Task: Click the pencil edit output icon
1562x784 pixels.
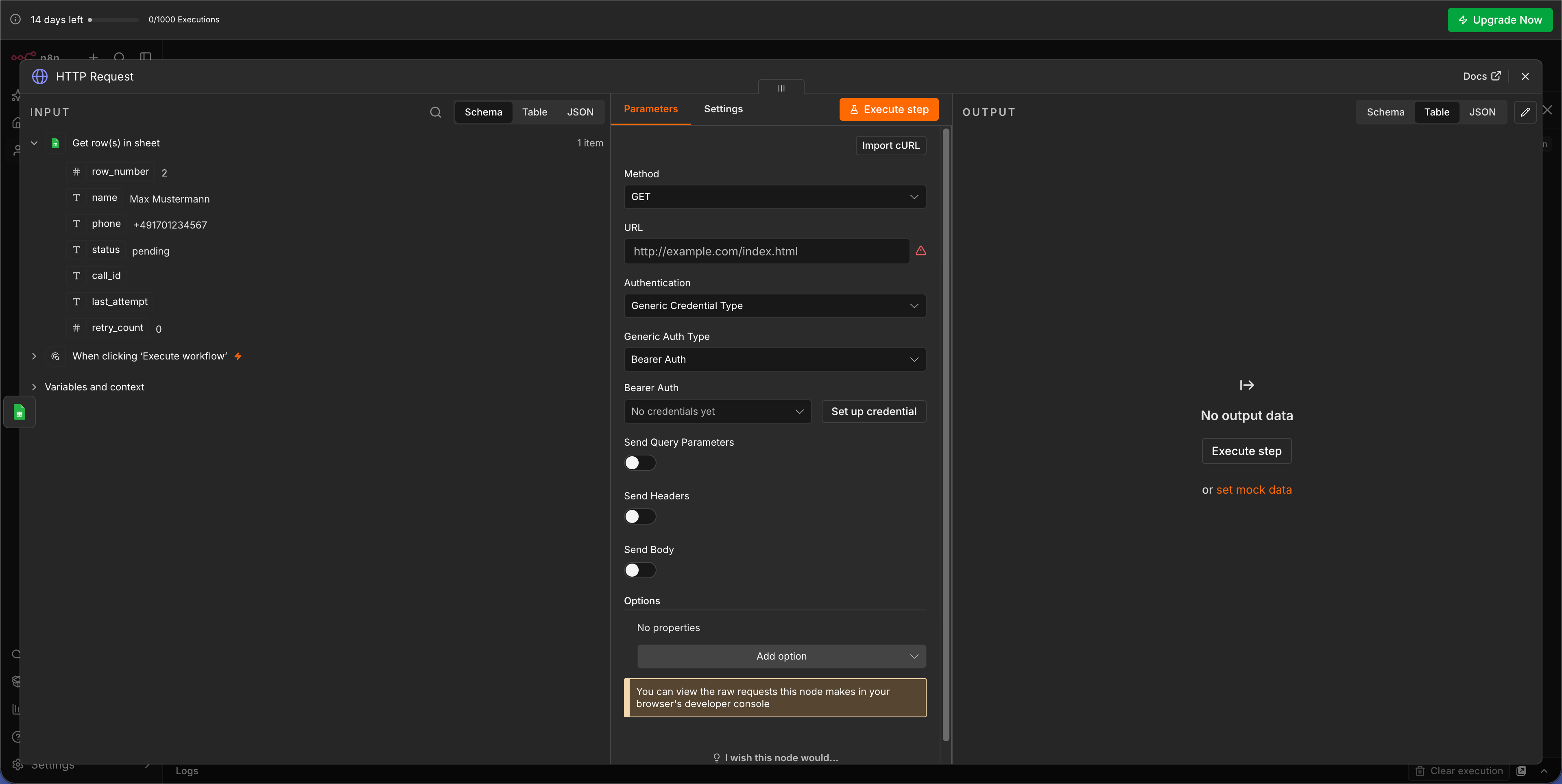Action: (1525, 112)
